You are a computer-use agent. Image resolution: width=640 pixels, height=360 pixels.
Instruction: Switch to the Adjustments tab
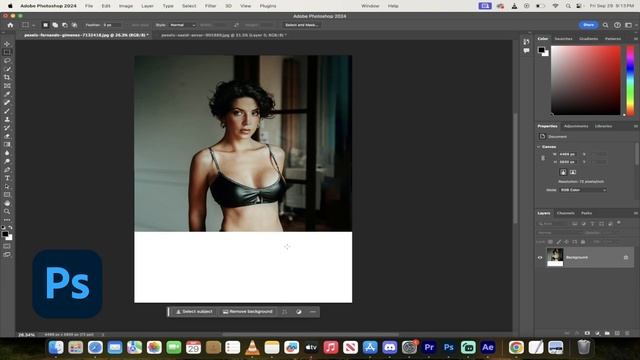pos(576,126)
